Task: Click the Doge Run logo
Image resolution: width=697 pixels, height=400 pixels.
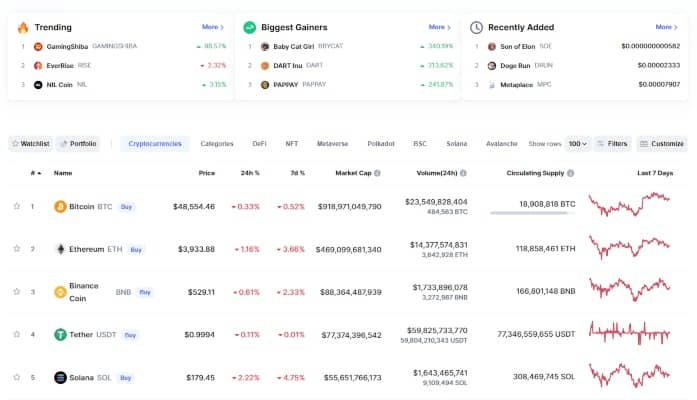Action: (492, 65)
